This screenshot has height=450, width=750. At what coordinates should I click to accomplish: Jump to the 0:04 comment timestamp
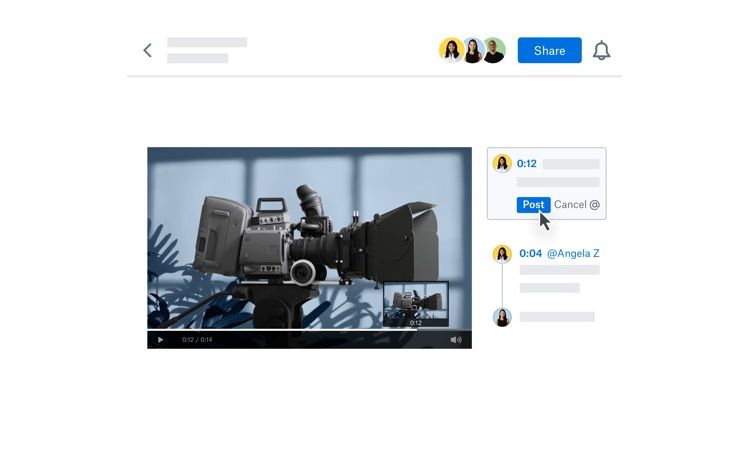[x=530, y=254]
